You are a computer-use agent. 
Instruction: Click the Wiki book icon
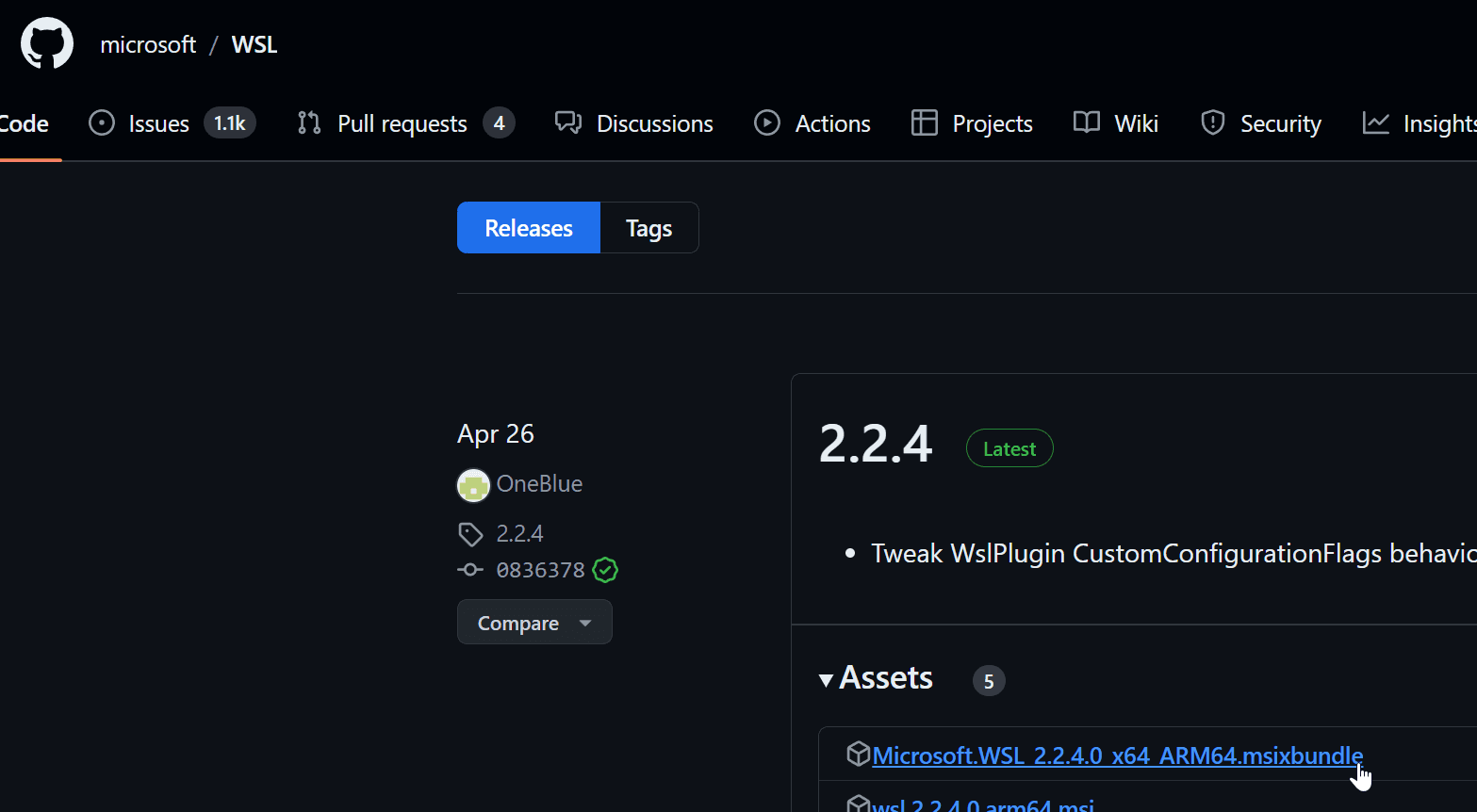(x=1087, y=123)
